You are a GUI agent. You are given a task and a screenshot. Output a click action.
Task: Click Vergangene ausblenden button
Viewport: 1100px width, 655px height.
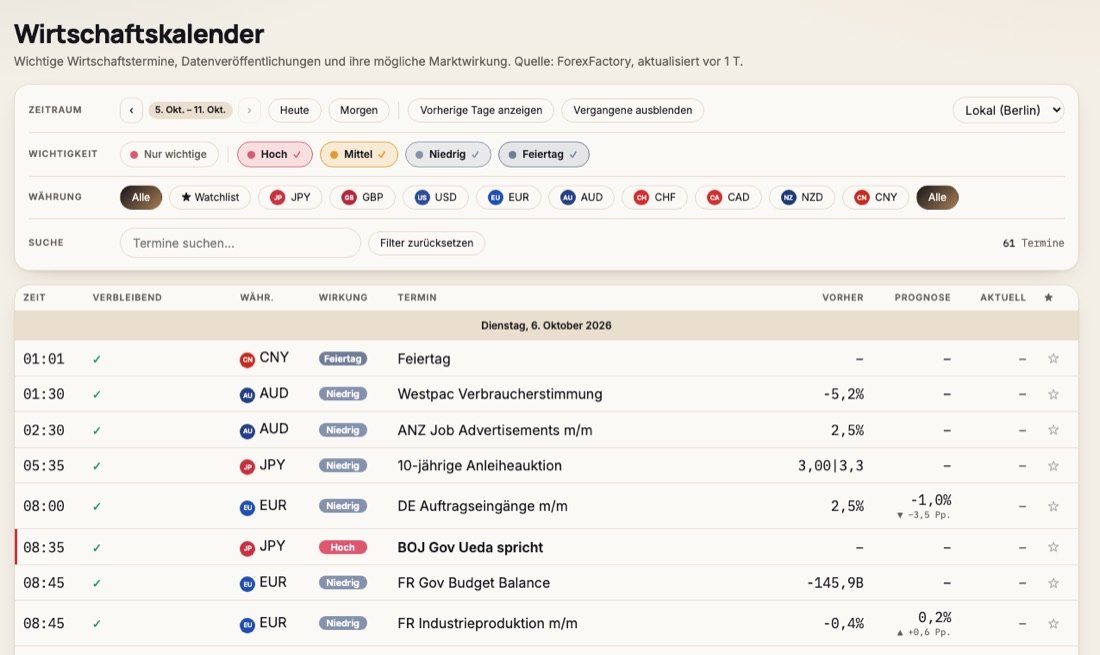coord(633,110)
